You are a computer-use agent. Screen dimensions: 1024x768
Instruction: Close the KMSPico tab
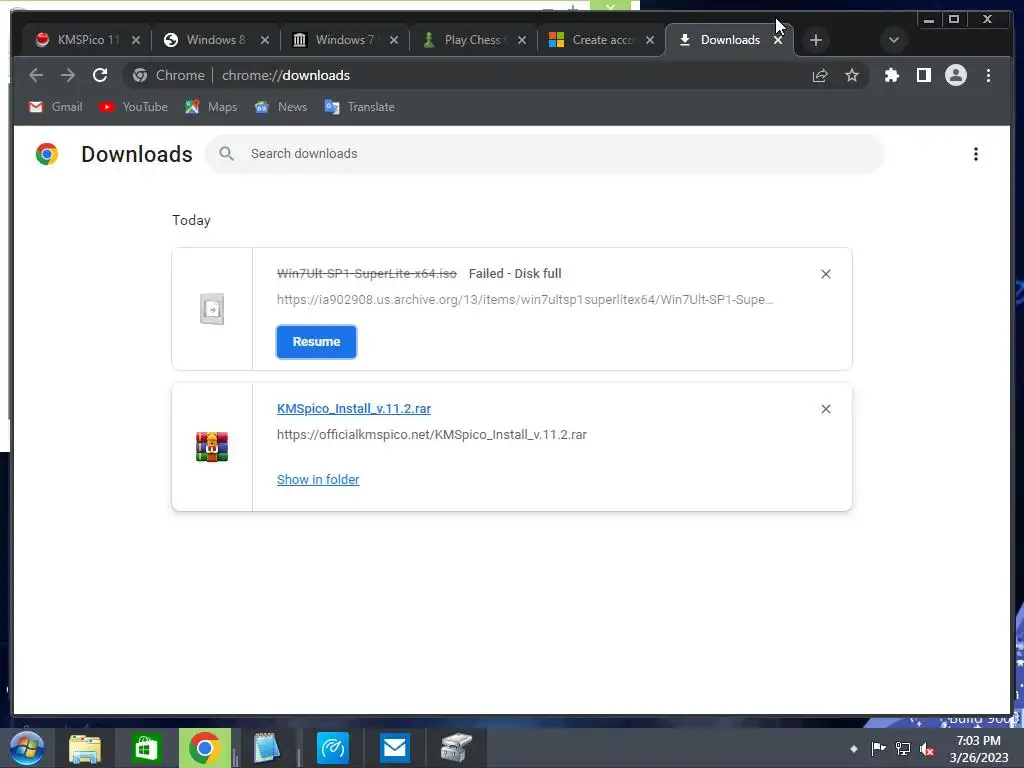click(x=136, y=40)
